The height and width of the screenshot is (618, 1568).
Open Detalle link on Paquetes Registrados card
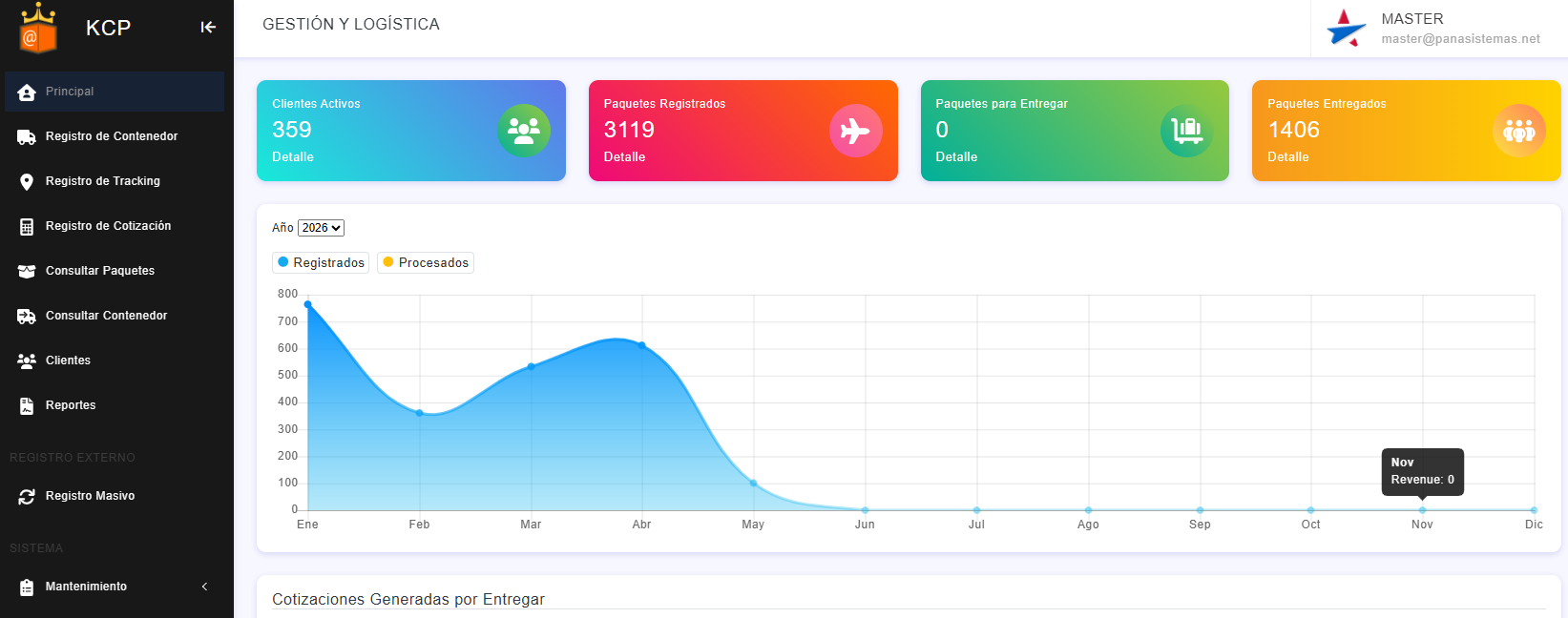point(624,157)
